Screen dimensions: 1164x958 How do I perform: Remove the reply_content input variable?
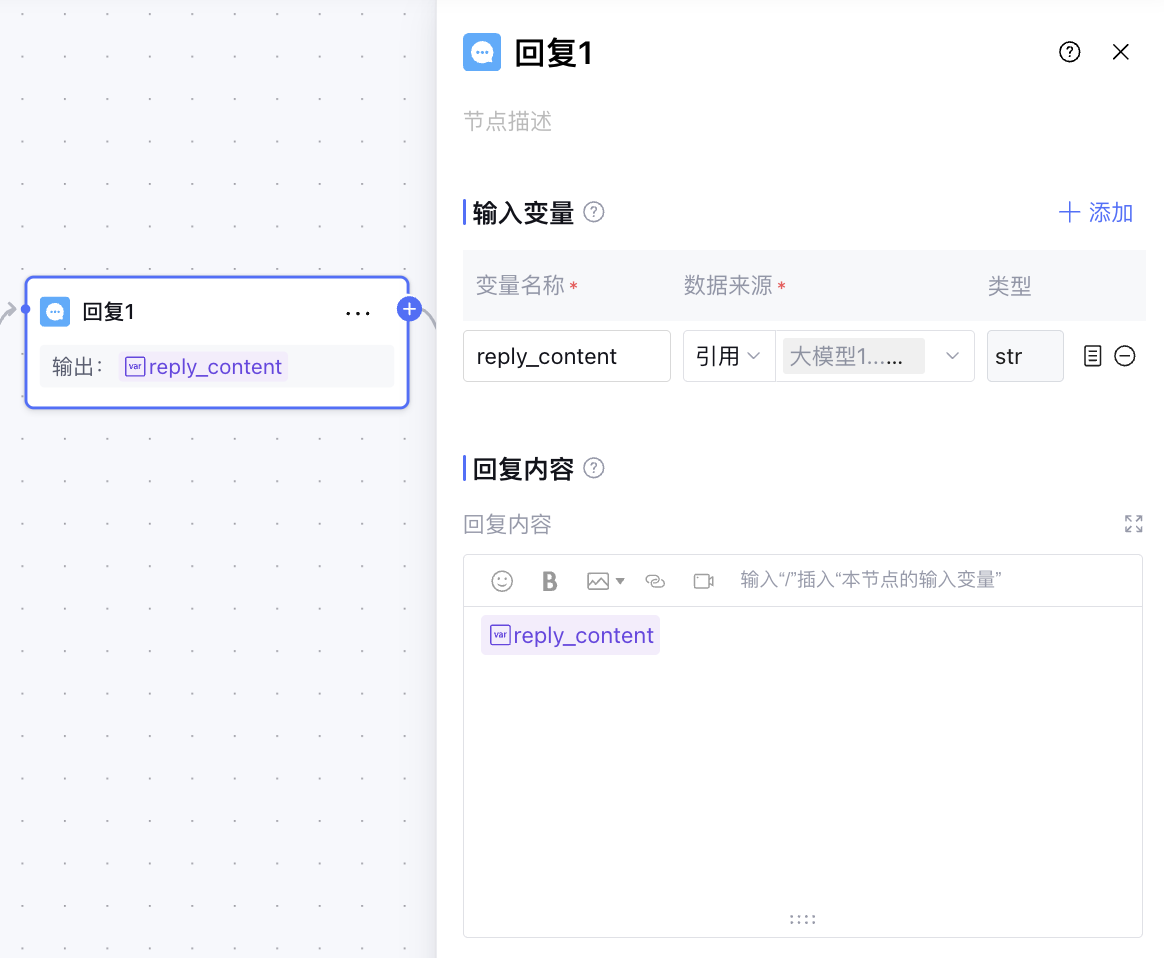[1125, 356]
